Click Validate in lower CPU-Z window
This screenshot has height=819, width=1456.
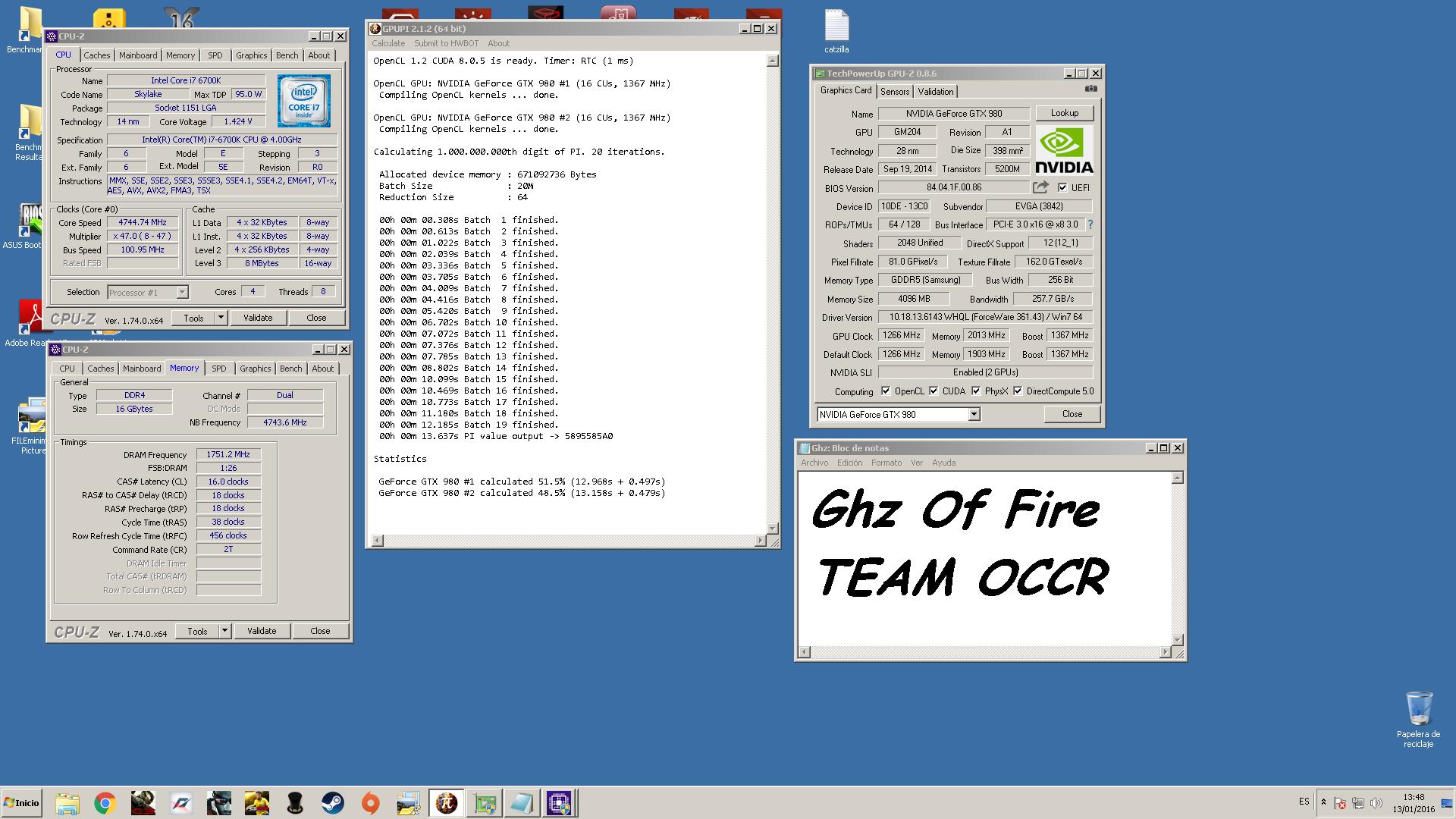coord(262,631)
